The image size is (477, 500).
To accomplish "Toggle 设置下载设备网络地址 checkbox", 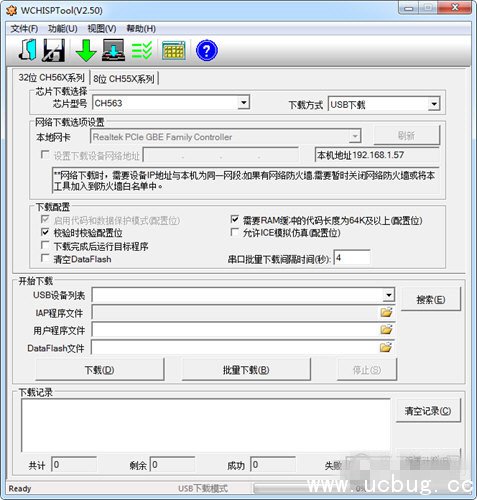I will click(x=45, y=155).
